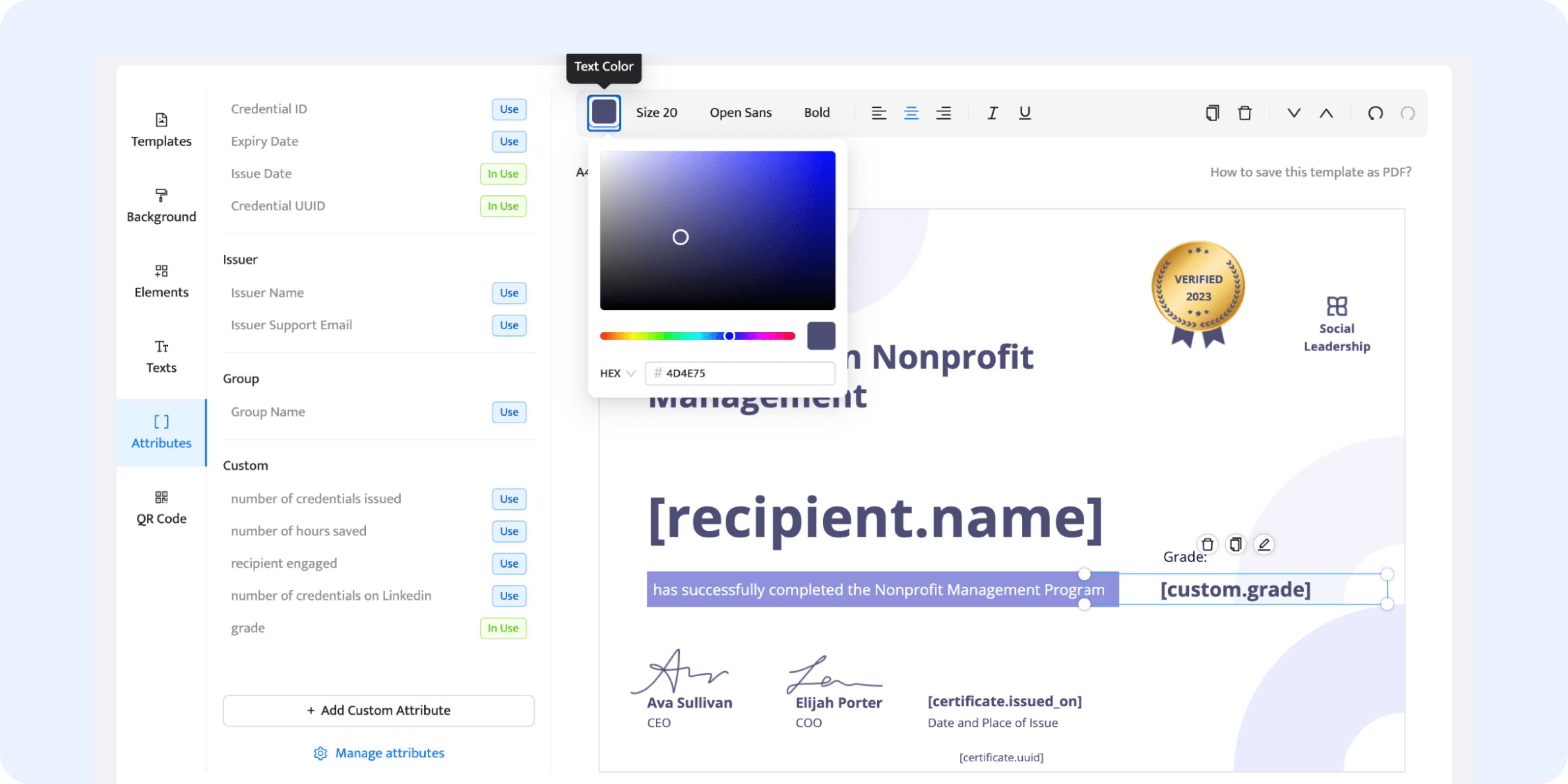Open How to save this template as PDF link

1310,172
